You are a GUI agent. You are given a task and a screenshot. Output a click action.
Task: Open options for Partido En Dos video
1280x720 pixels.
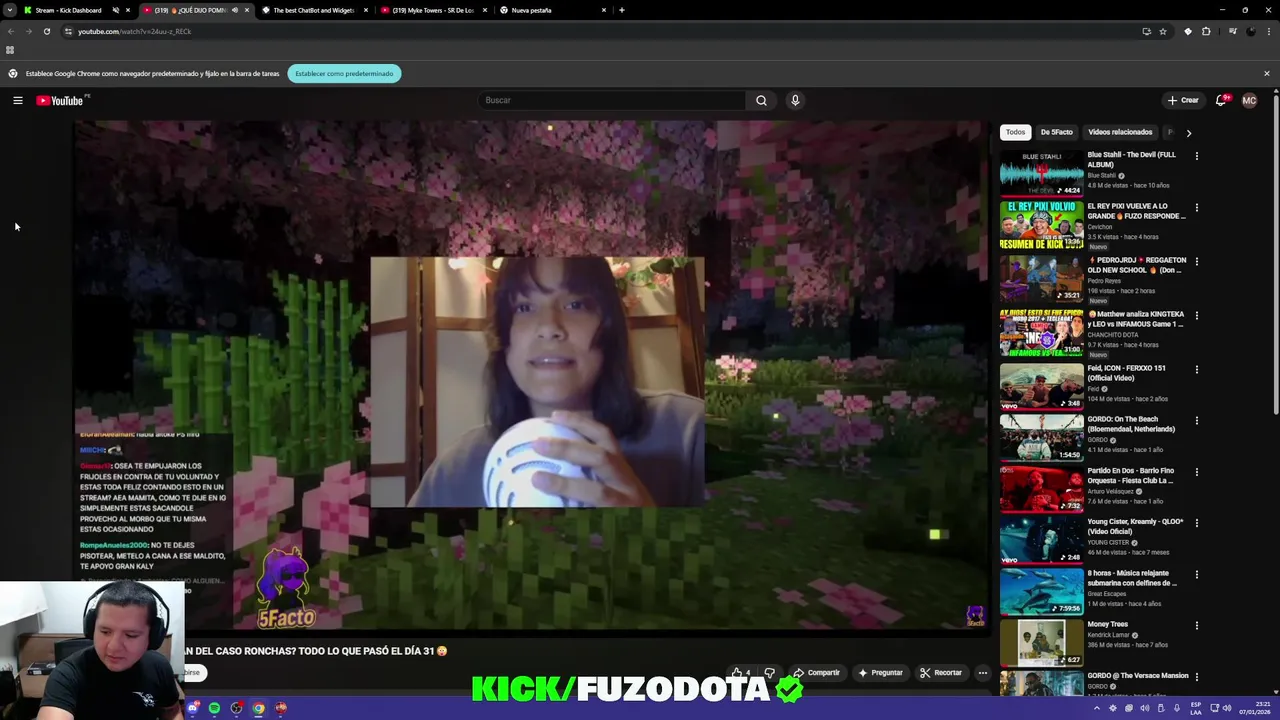pos(1196,472)
